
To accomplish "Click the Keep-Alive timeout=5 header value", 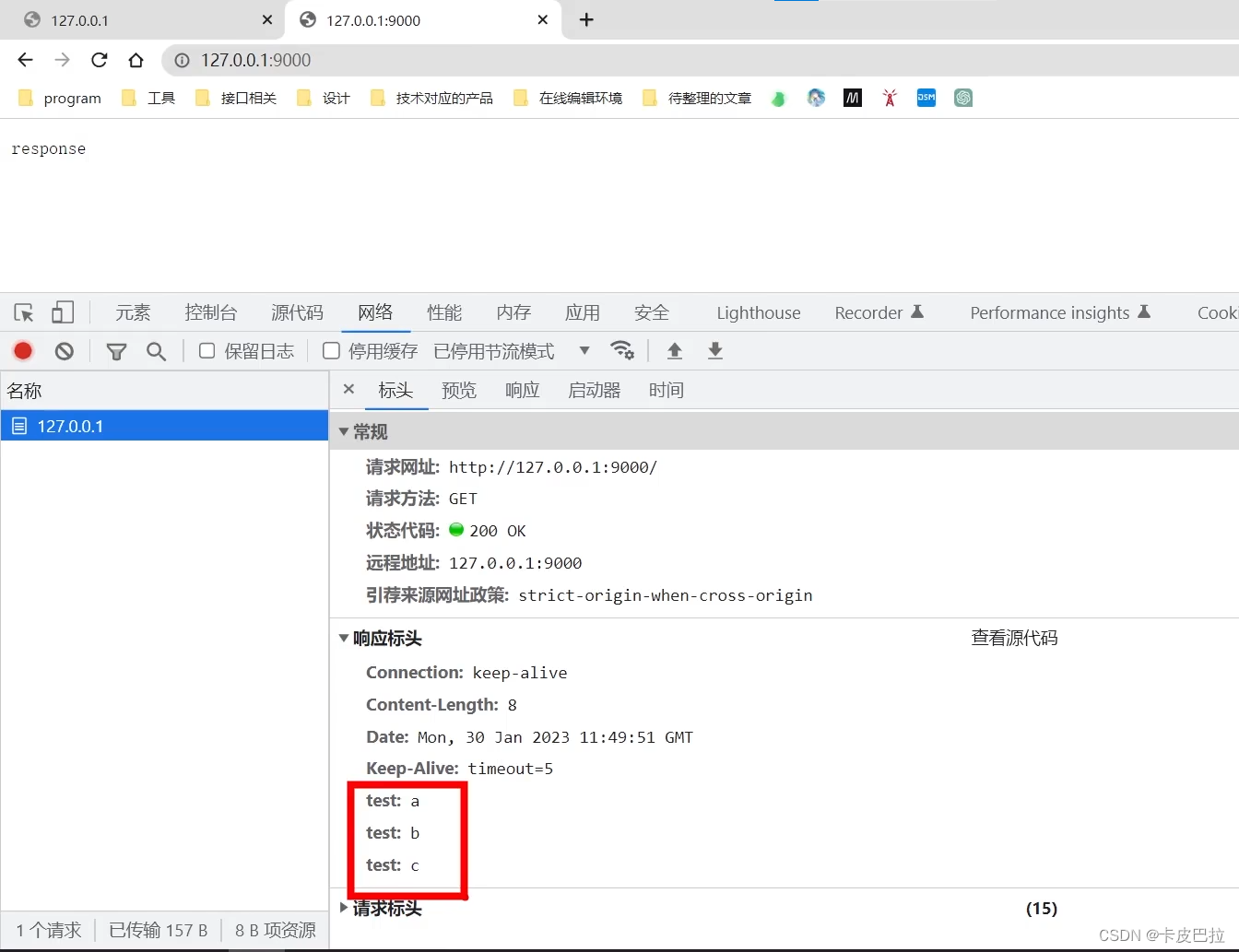I will 511,769.
